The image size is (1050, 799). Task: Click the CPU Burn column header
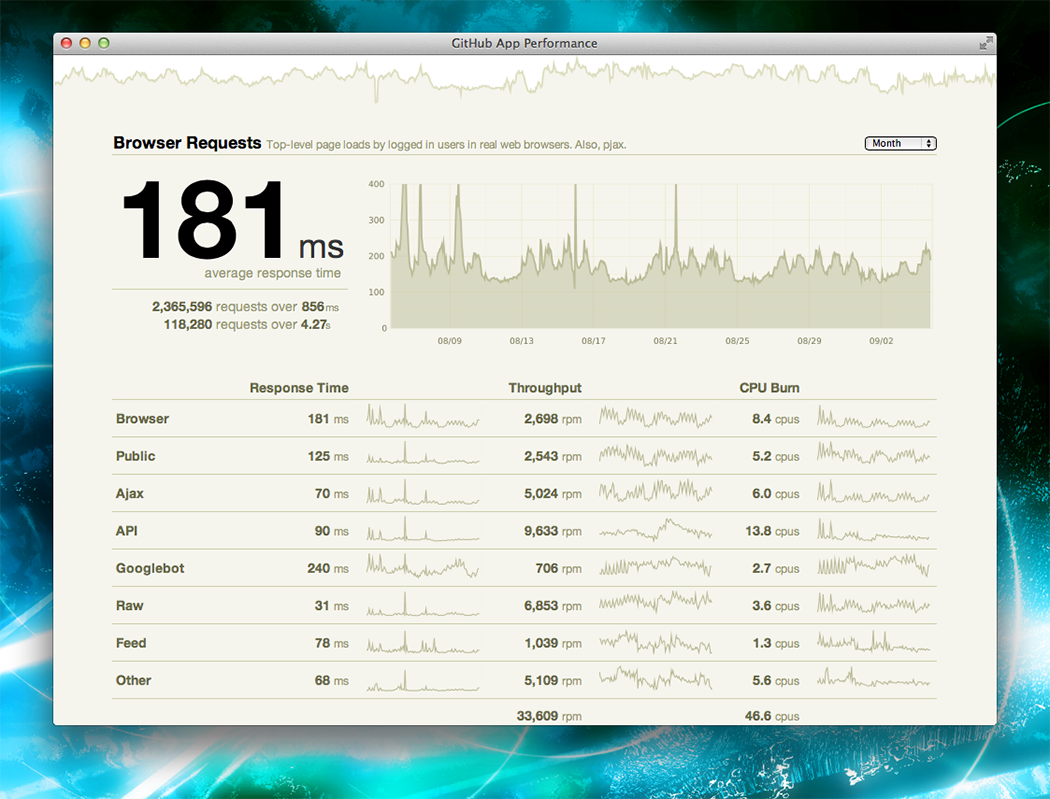point(769,388)
